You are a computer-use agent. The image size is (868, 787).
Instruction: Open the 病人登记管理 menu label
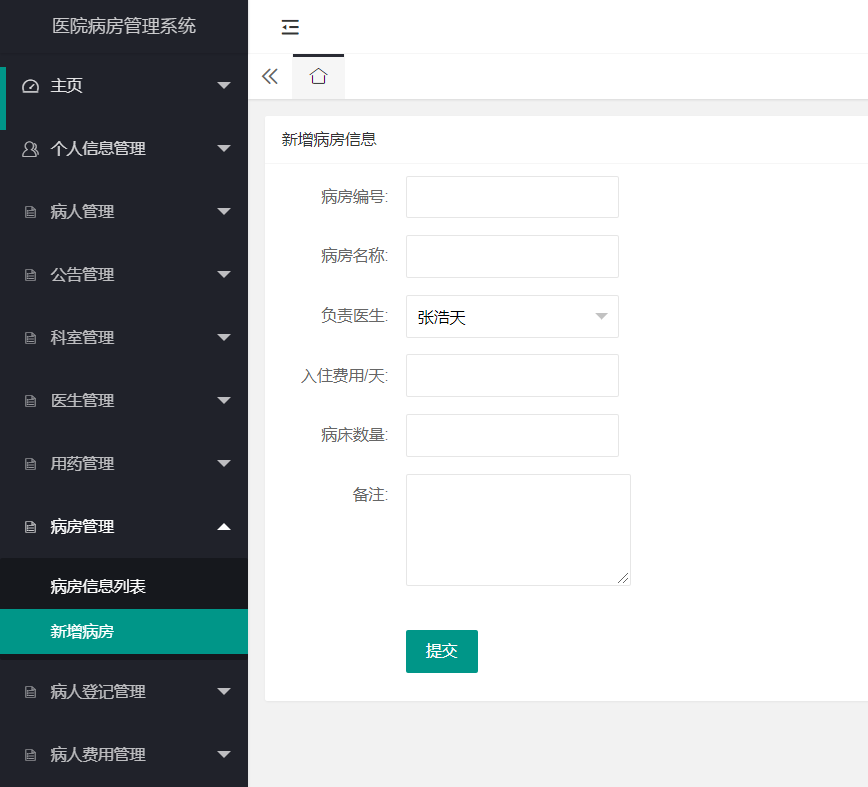tap(98, 692)
